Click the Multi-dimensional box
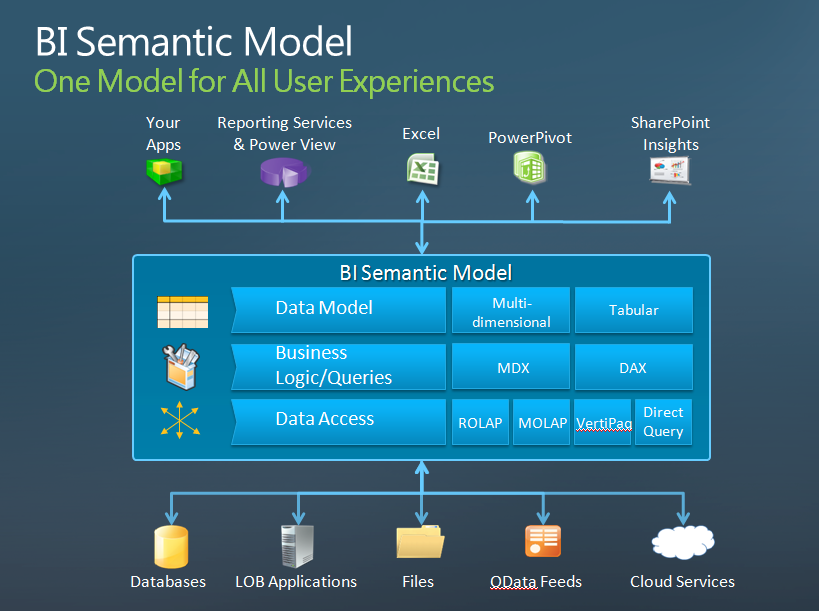819x611 pixels. 511,310
